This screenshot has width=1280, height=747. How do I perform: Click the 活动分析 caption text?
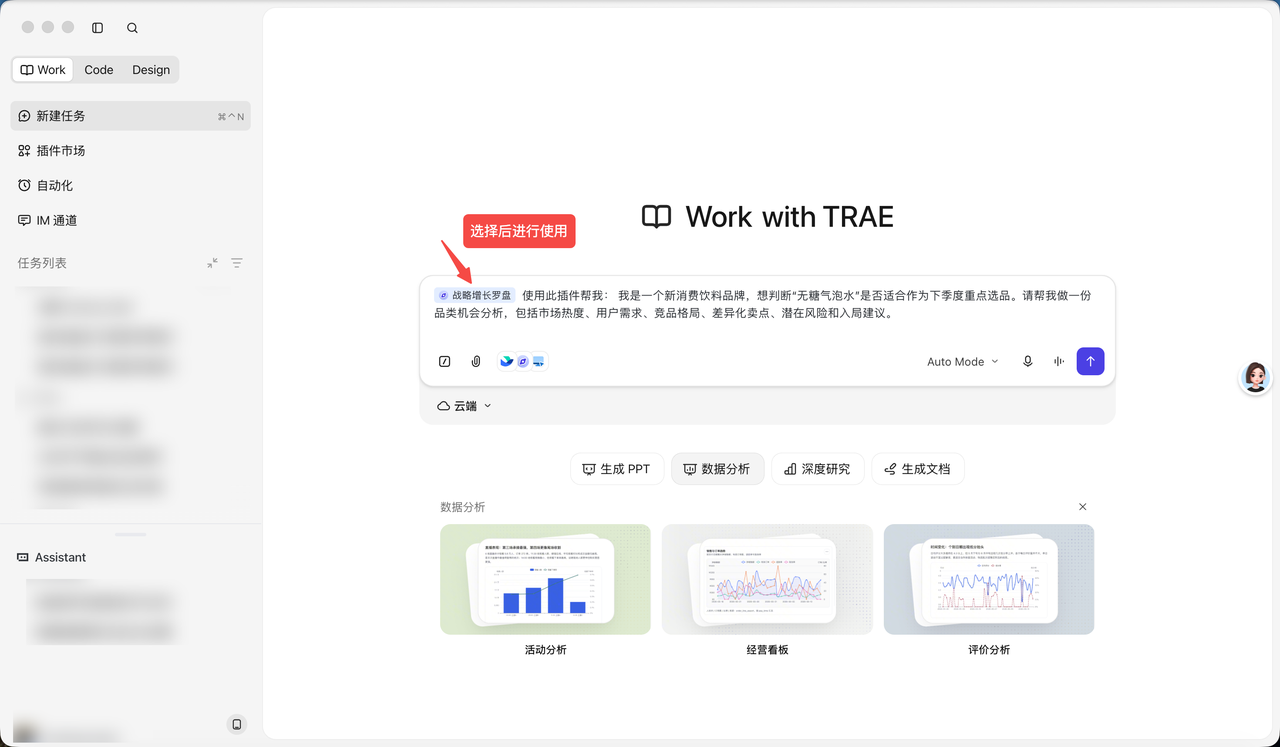pos(545,650)
